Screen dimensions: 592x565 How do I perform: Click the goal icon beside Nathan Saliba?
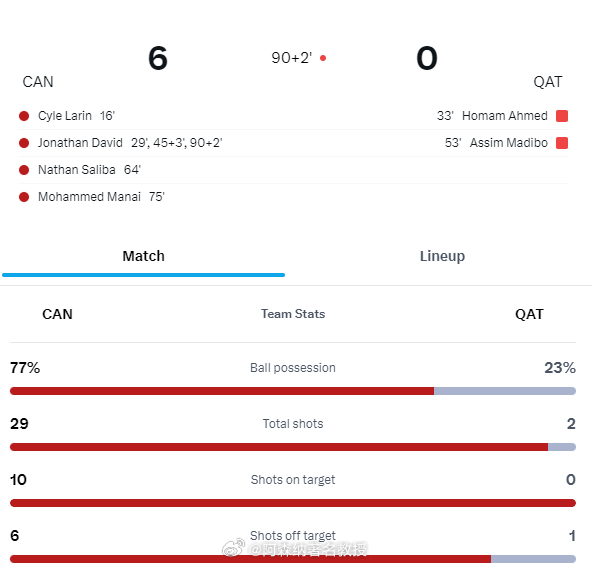(24, 170)
